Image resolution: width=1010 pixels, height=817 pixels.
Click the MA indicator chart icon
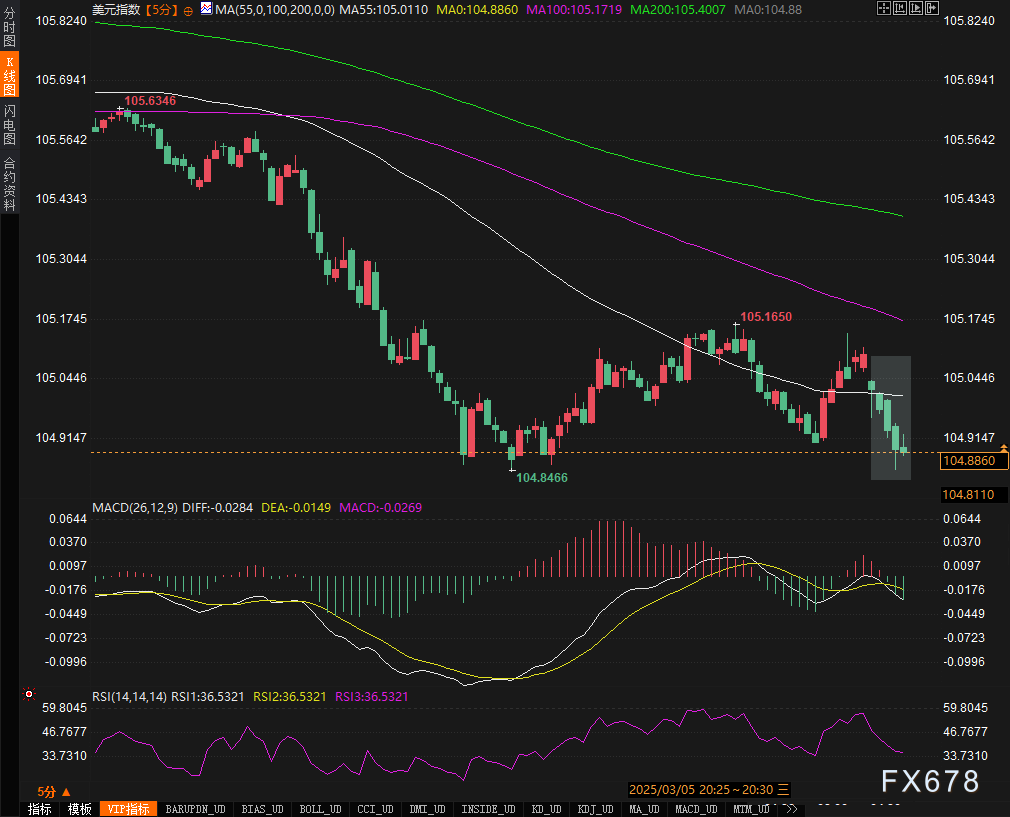click(x=205, y=8)
